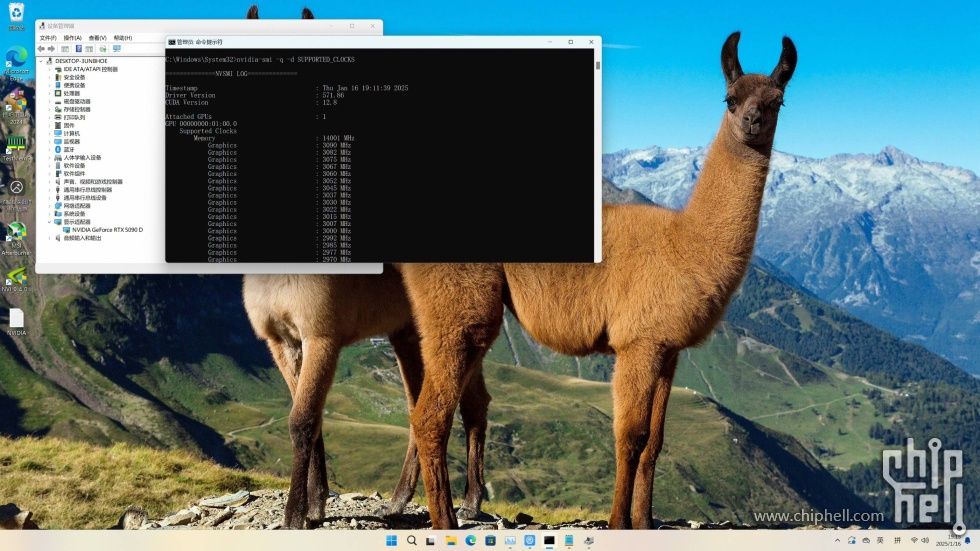The width and height of the screenshot is (980, 551).
Task: Show hidden icons tray chevron
Action: tap(838, 540)
